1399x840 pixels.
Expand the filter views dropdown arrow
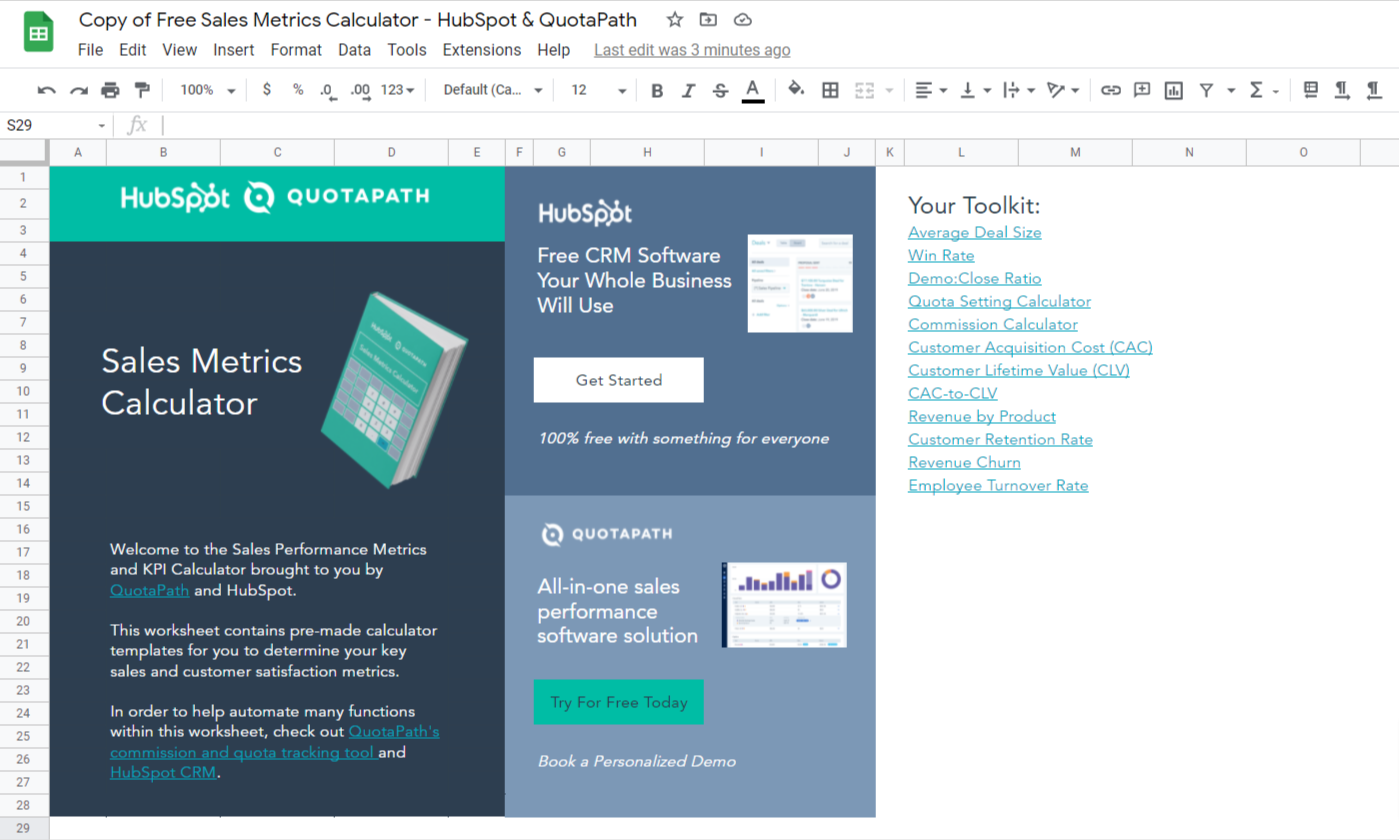[1231, 90]
